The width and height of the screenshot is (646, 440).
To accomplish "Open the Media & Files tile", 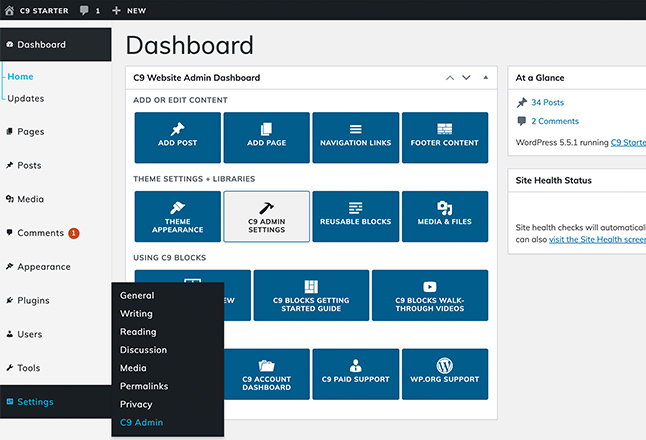I will (445, 216).
